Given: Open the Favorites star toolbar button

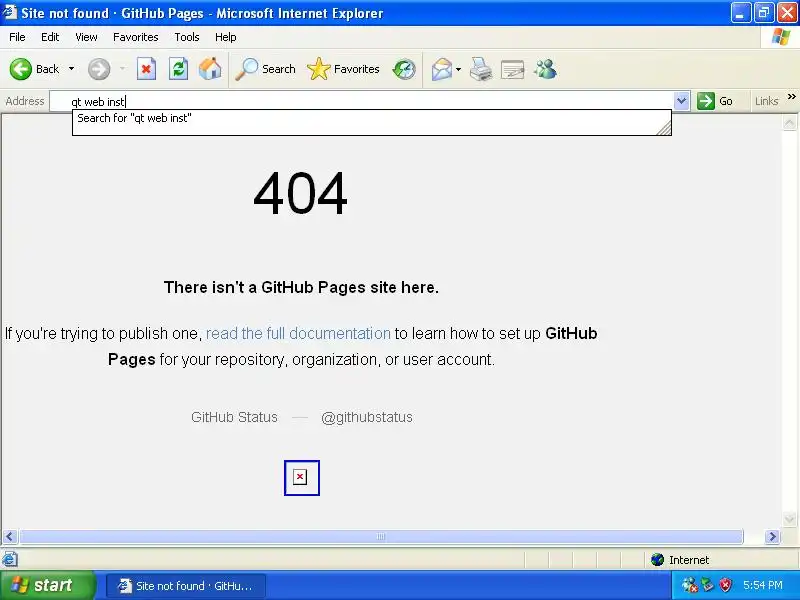Looking at the screenshot, I should click(343, 69).
